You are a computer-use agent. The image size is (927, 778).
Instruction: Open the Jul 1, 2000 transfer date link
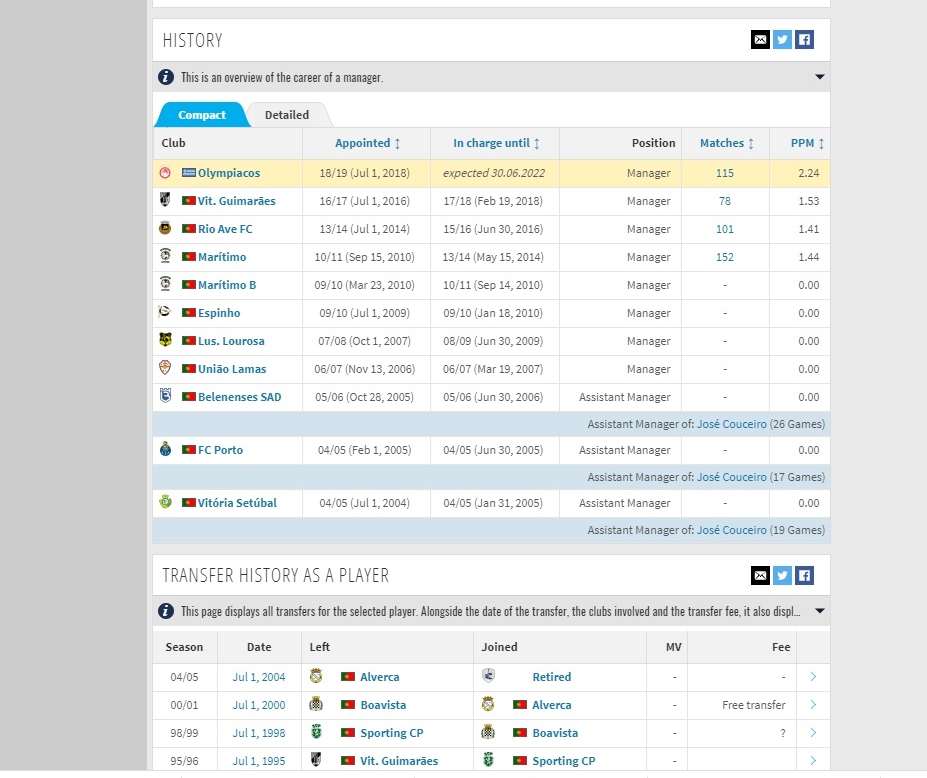coord(259,705)
